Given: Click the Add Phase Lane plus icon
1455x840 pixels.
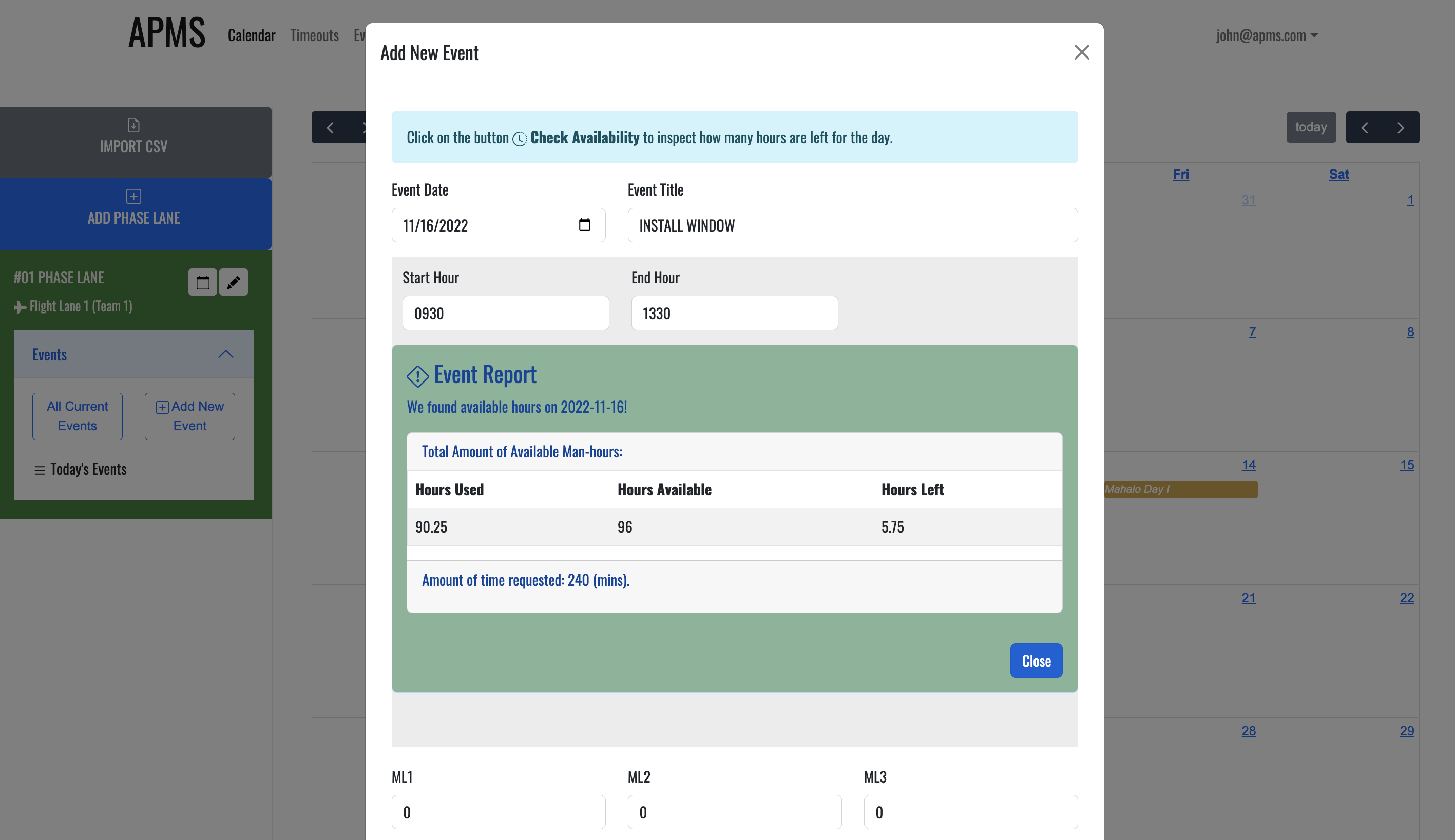Looking at the screenshot, I should pyautogui.click(x=133, y=196).
